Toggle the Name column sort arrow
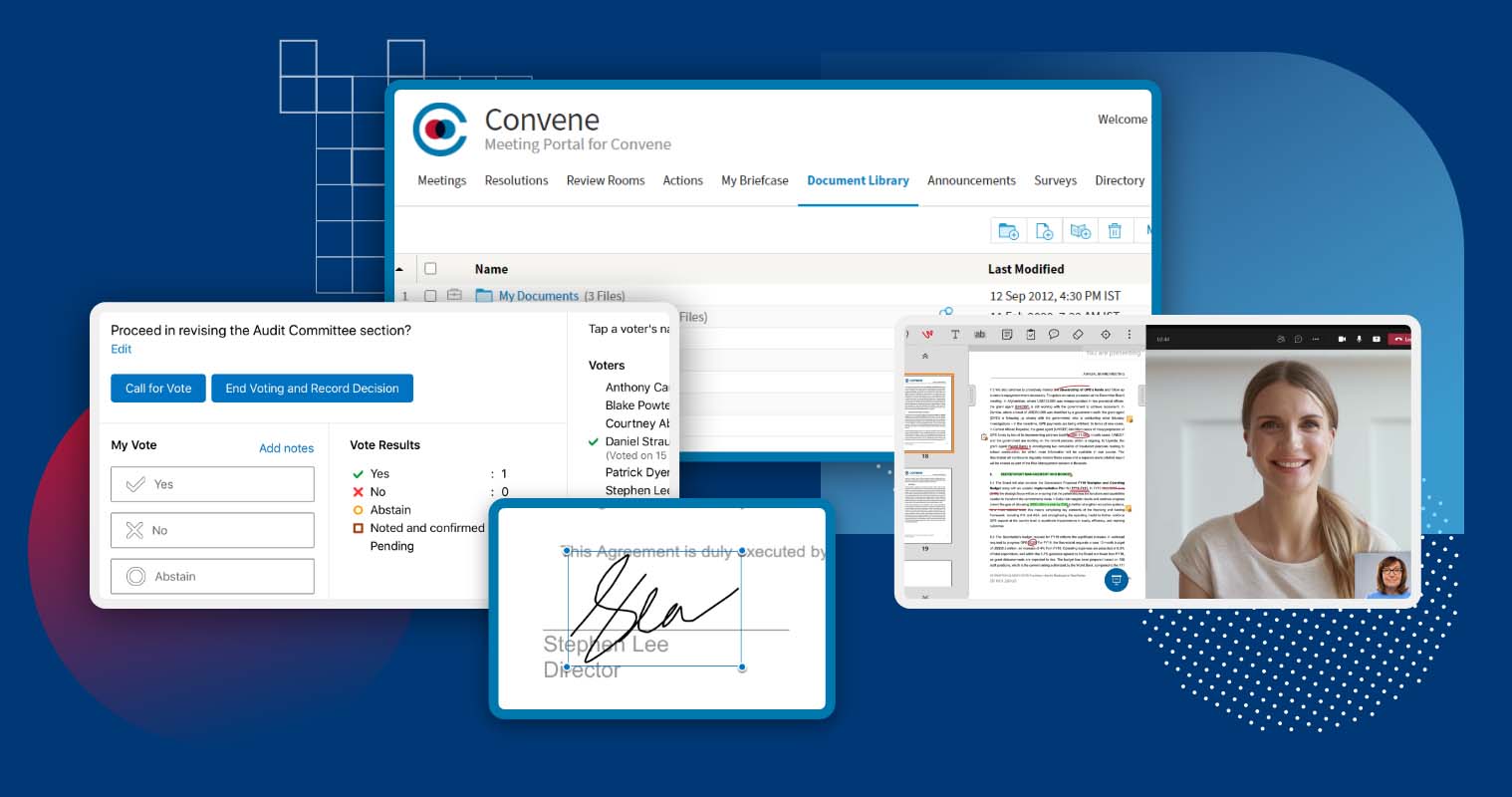This screenshot has height=797, width=1512. coord(399,268)
